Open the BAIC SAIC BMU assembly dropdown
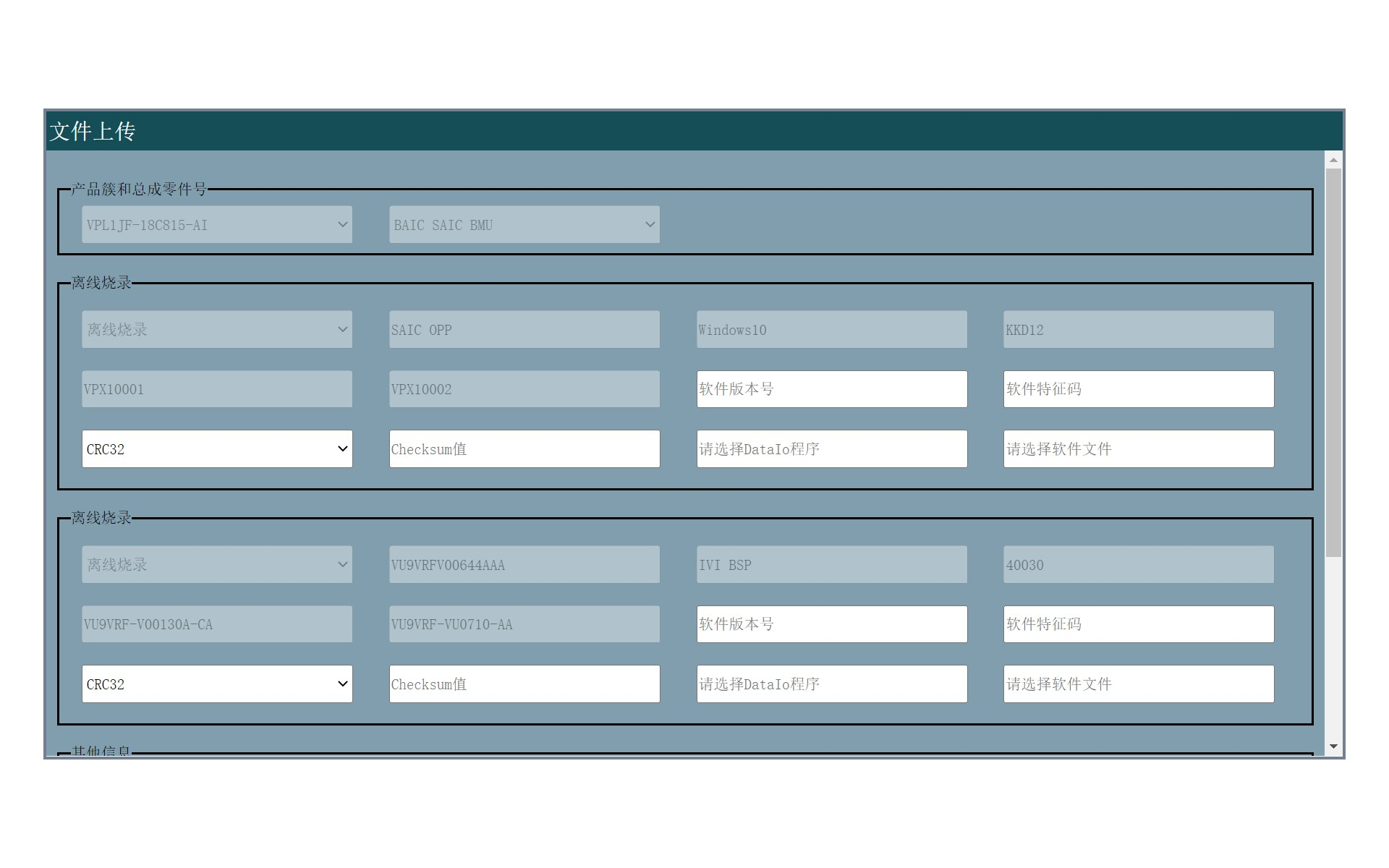Viewport: 1389px width, 868px height. coord(524,224)
